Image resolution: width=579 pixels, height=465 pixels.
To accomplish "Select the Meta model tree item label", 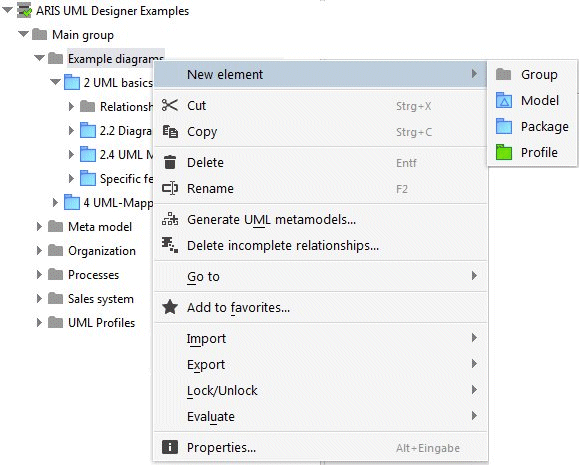I will pyautogui.click(x=100, y=226).
